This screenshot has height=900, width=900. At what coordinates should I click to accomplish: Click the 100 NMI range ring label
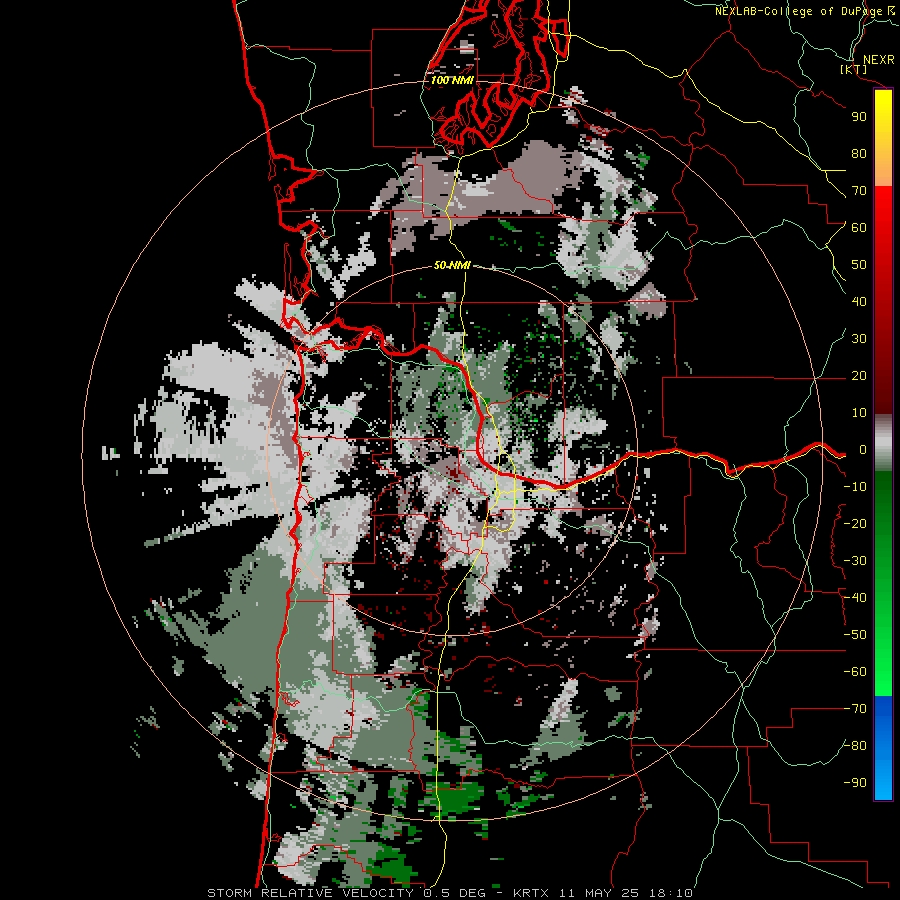(x=452, y=80)
